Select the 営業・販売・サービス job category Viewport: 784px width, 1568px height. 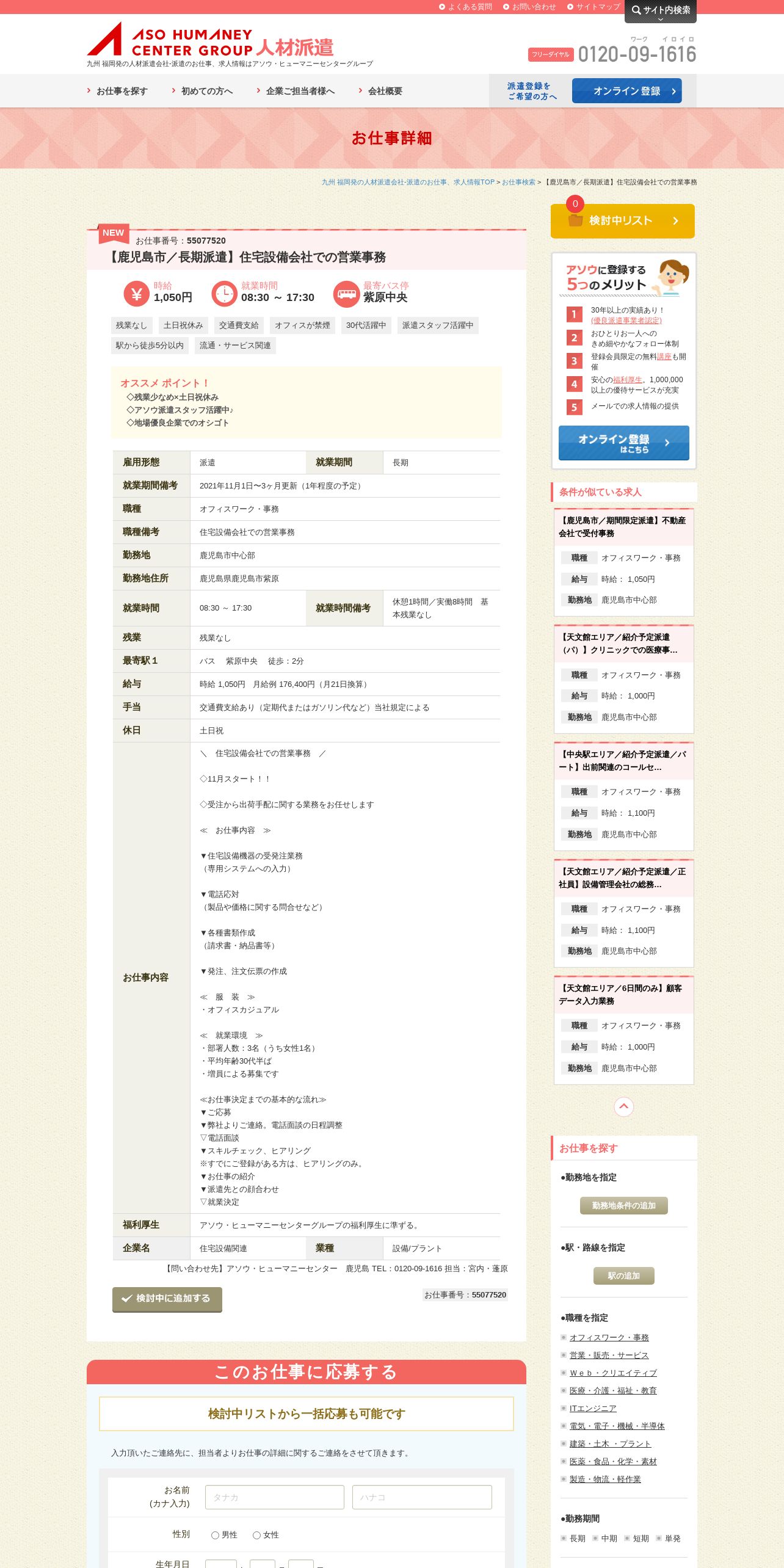(609, 1355)
